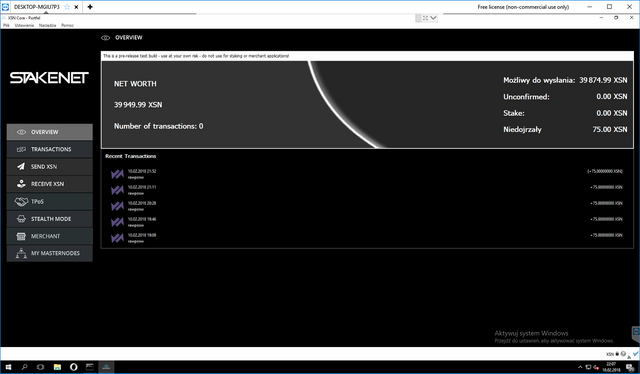640x374 pixels.
Task: Click the TeamViewer side panel tab
Action: click(636, 334)
